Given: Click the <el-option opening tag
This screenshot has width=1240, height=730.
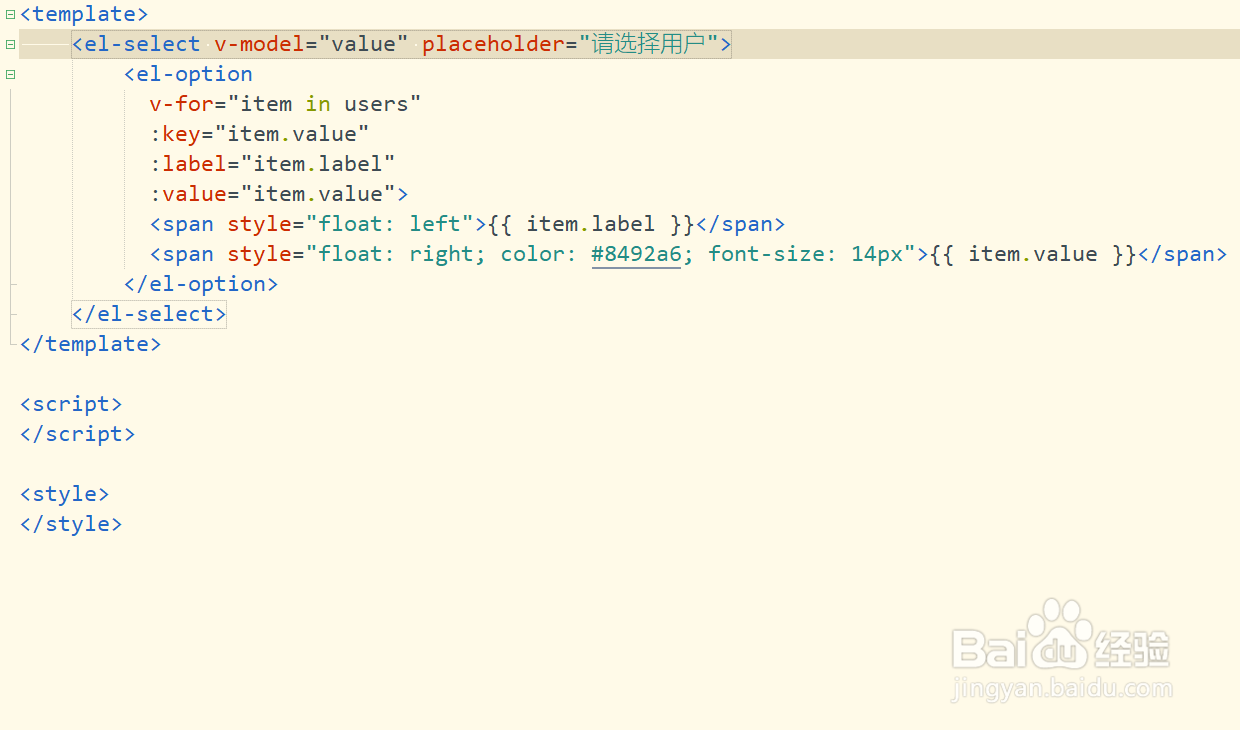Looking at the screenshot, I should click(x=189, y=74).
